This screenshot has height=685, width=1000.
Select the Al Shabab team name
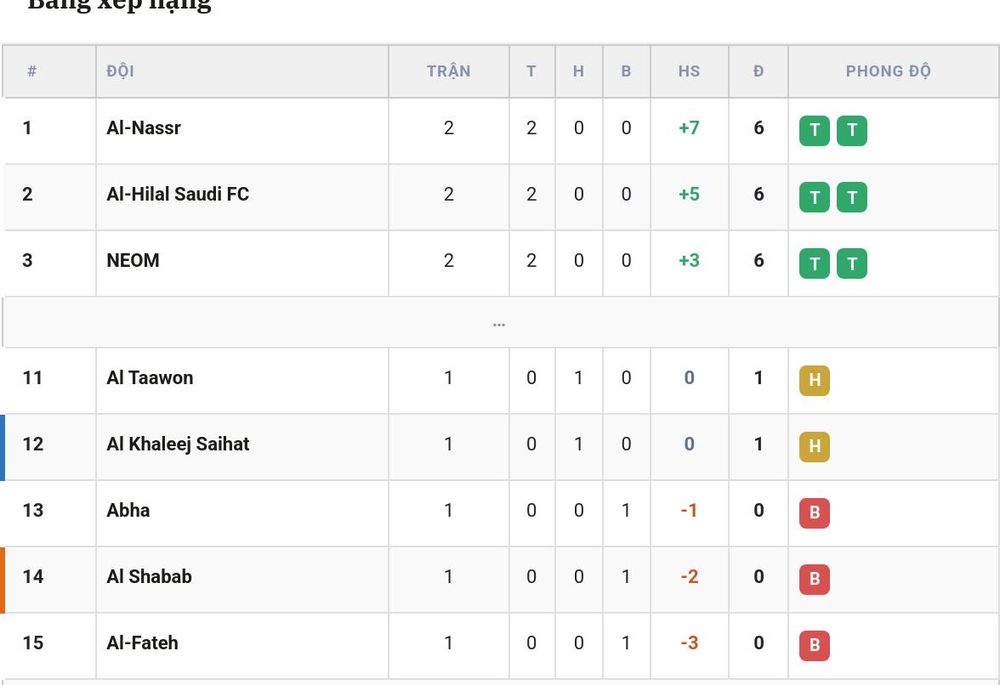tap(149, 577)
